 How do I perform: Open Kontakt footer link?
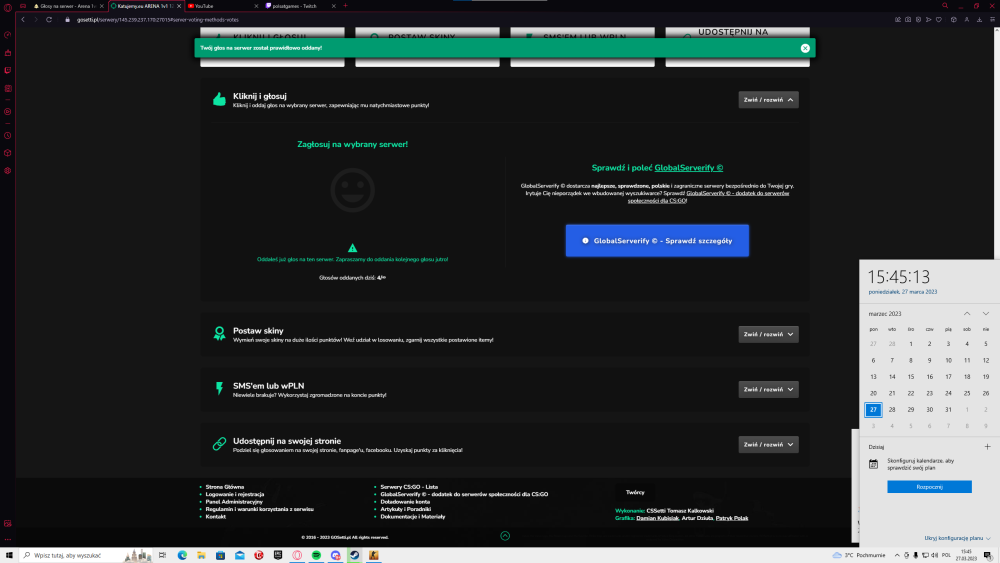(x=216, y=516)
